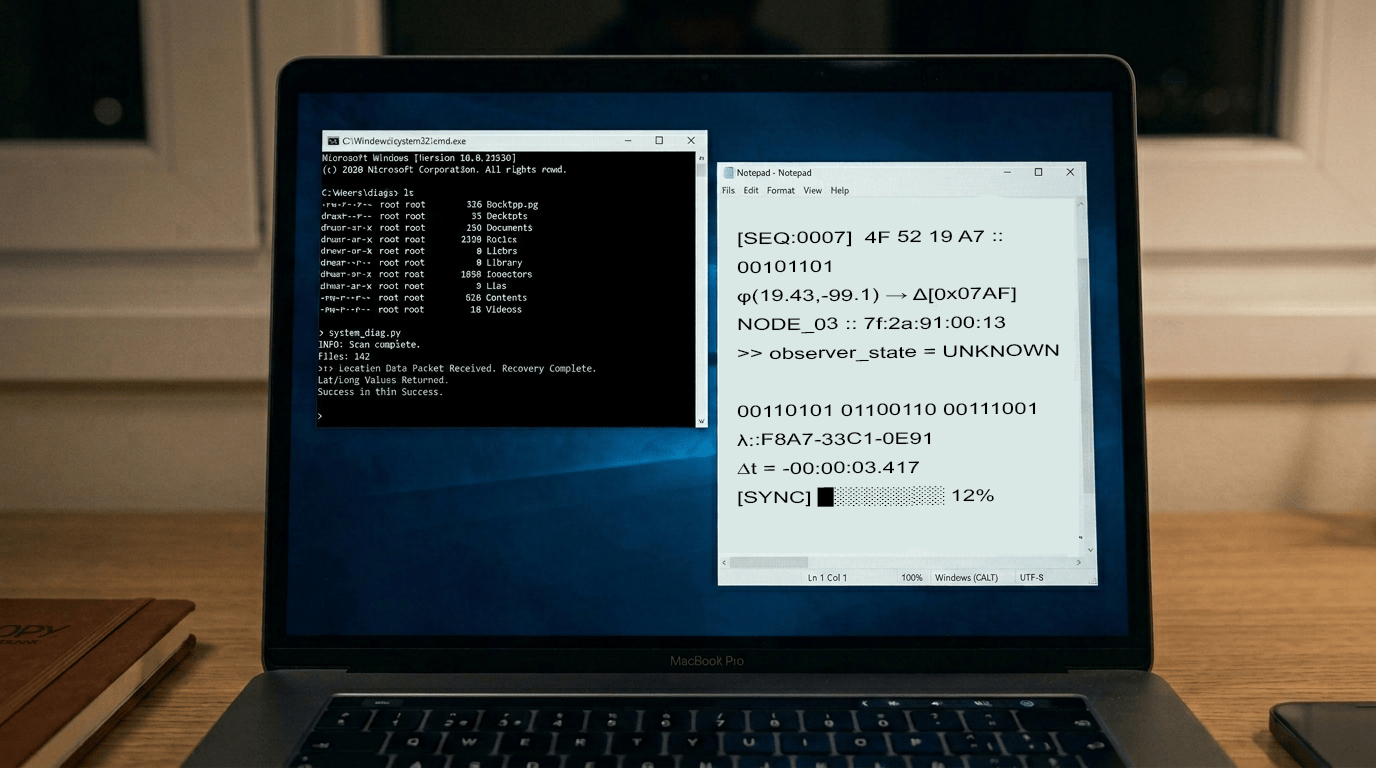The width and height of the screenshot is (1376, 768).
Task: Open the Help menu in Notepad
Action: coord(840,191)
